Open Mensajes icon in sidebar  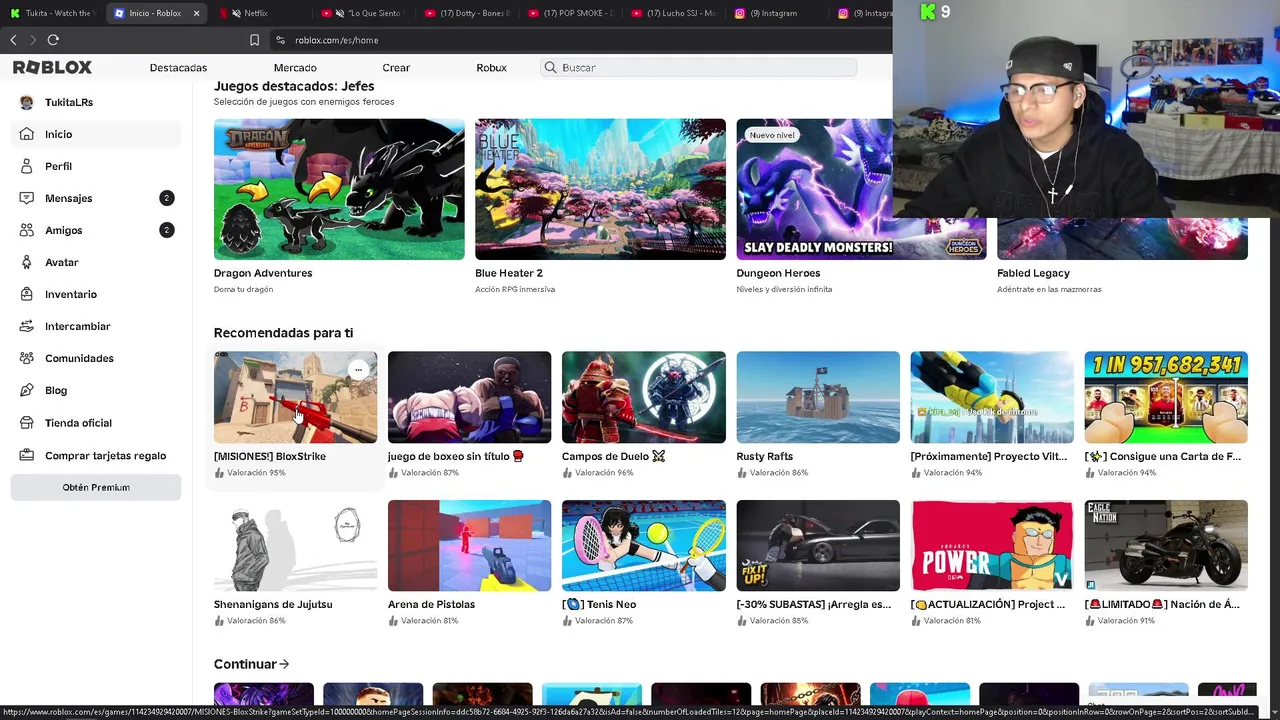coord(27,198)
